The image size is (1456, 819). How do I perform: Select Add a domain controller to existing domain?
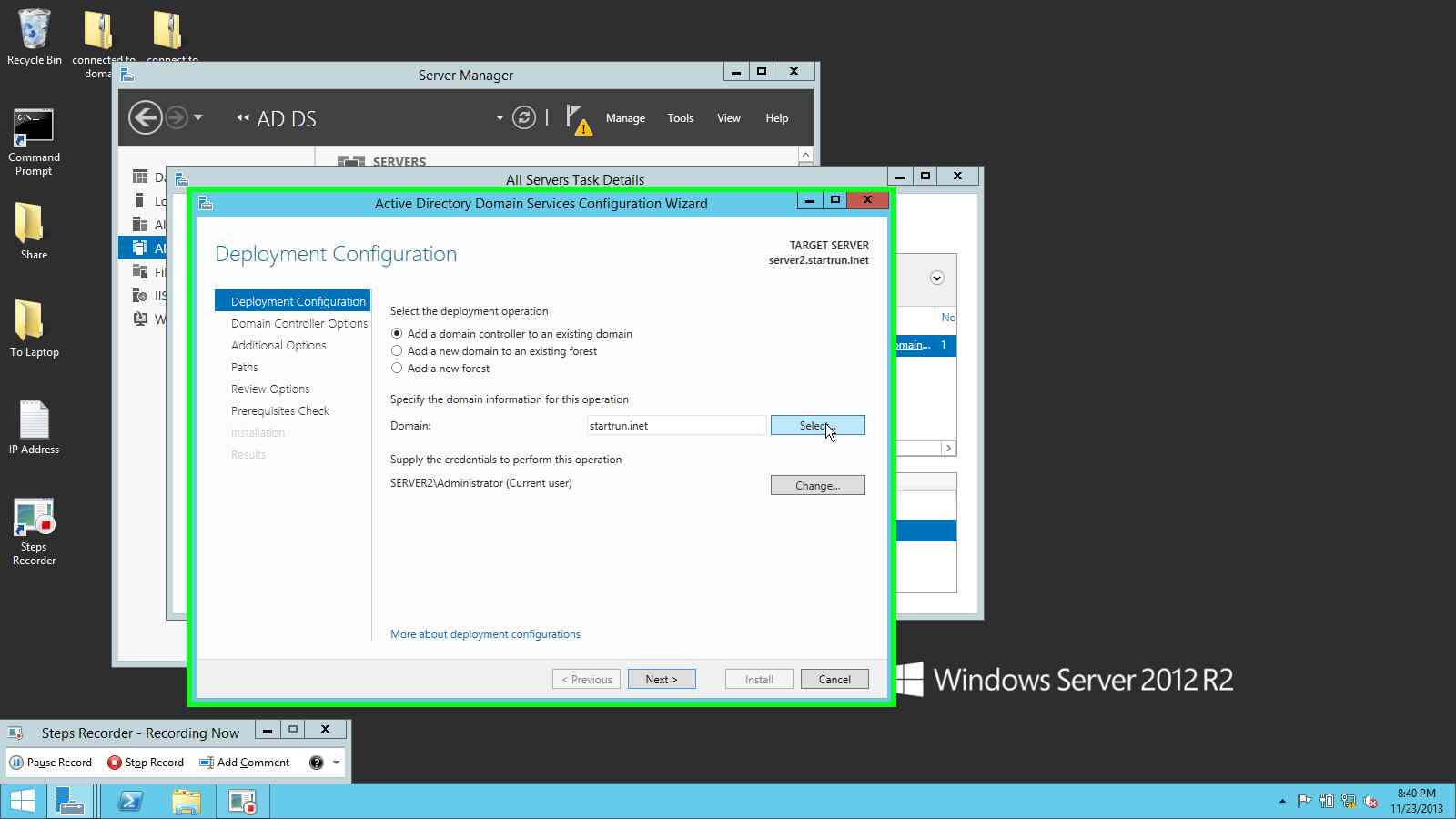pos(511,334)
